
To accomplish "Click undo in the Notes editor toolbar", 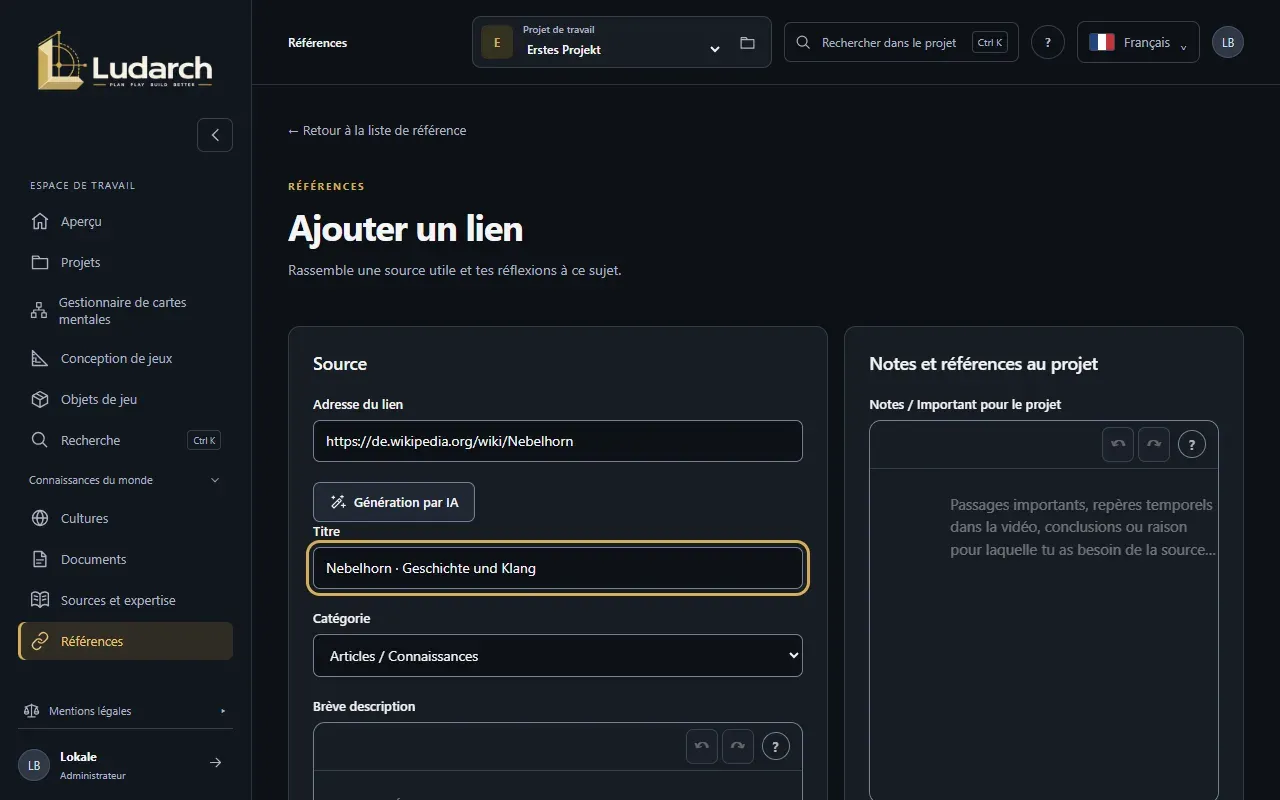I will tap(1118, 444).
